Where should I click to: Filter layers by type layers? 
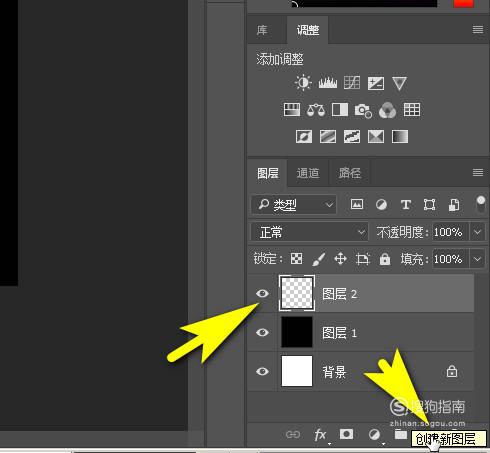click(x=405, y=204)
